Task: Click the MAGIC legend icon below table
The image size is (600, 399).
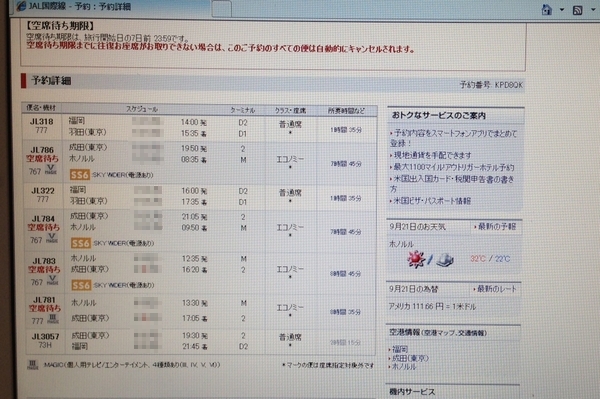Action: 33,365
